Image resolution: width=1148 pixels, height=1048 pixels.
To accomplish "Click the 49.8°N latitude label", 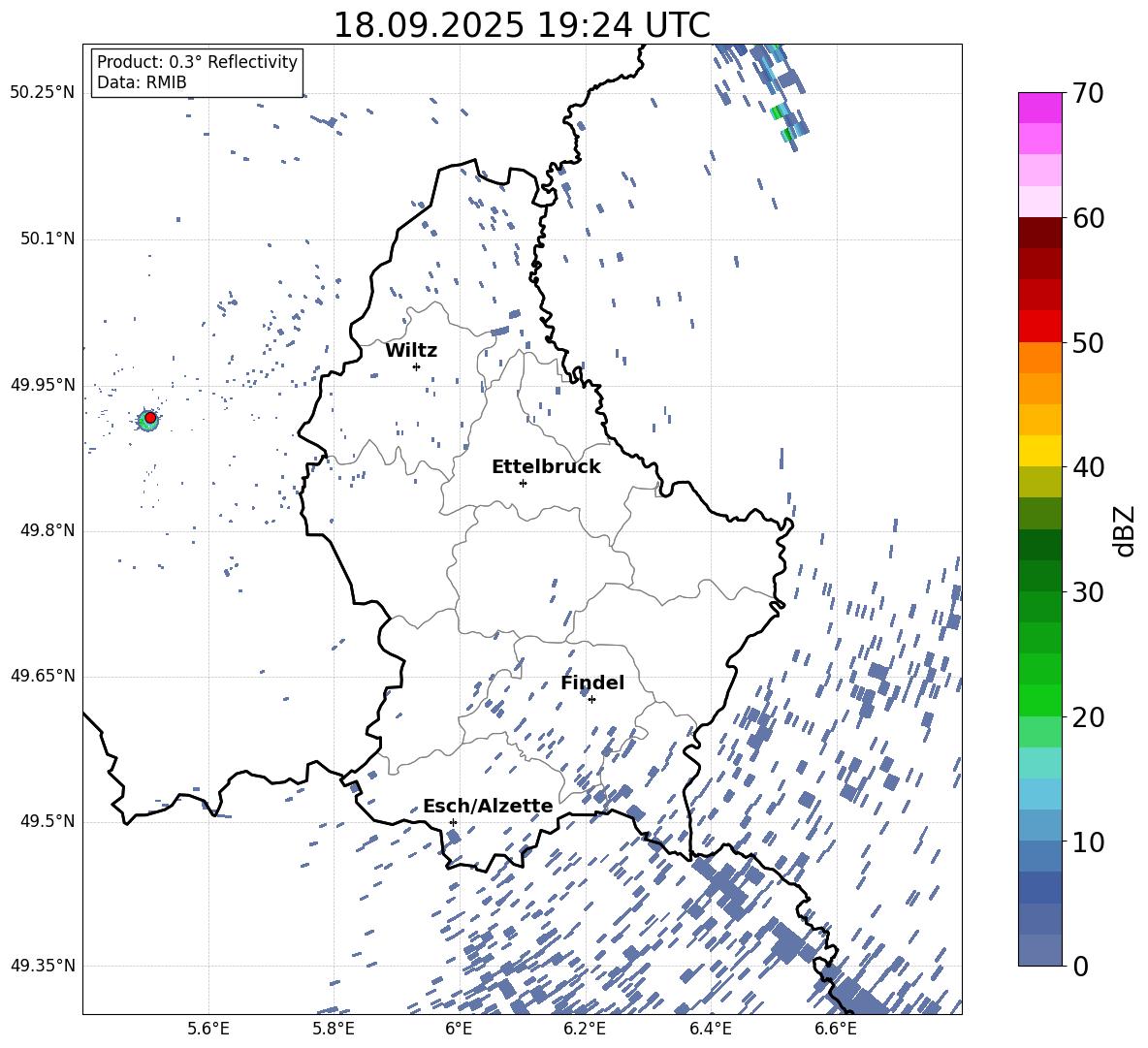I will pos(47,530).
